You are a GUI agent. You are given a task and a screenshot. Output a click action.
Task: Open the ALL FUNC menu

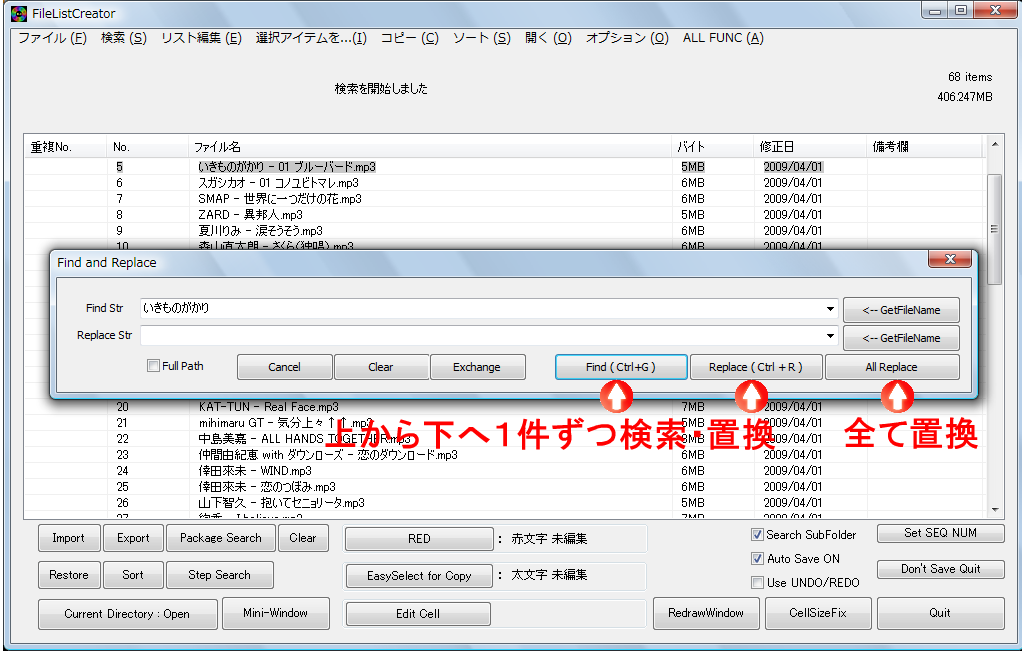click(x=722, y=37)
